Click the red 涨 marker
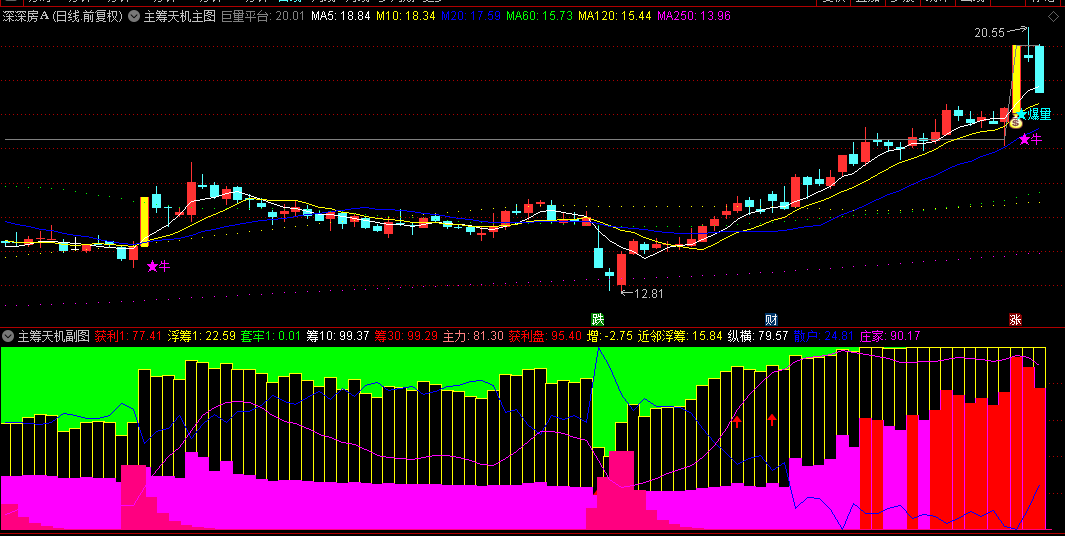The height and width of the screenshot is (536, 1065). point(1015,319)
